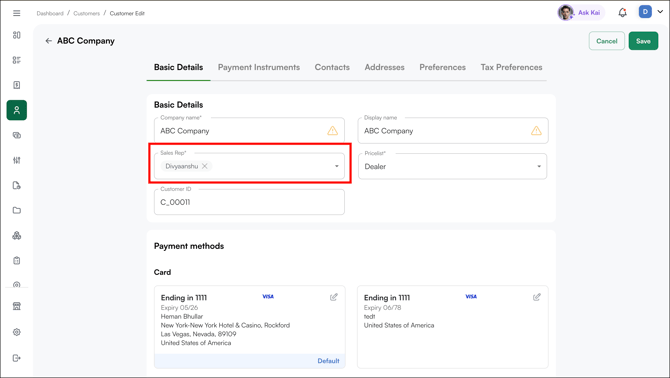
Task: Click the Customer ID field C_00011
Action: tap(249, 202)
